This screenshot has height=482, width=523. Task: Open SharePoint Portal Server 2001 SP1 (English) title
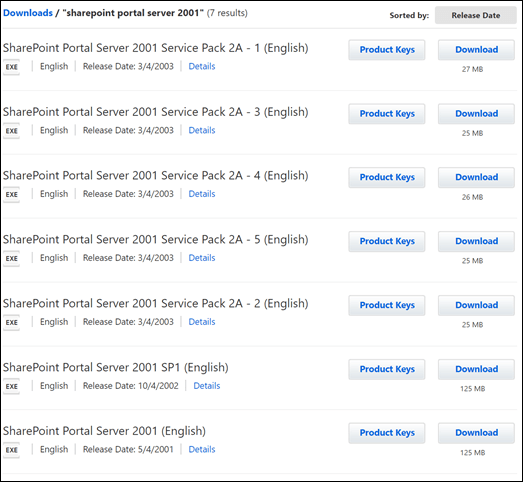[x=116, y=368]
